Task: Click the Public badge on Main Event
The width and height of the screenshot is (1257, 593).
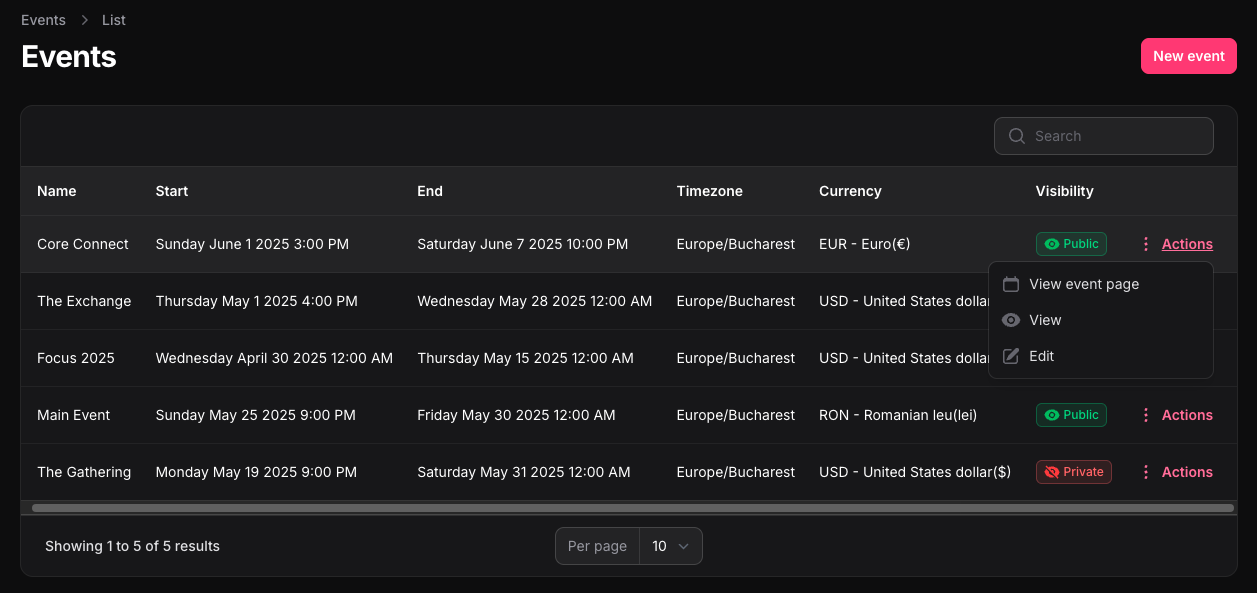Action: (x=1071, y=415)
